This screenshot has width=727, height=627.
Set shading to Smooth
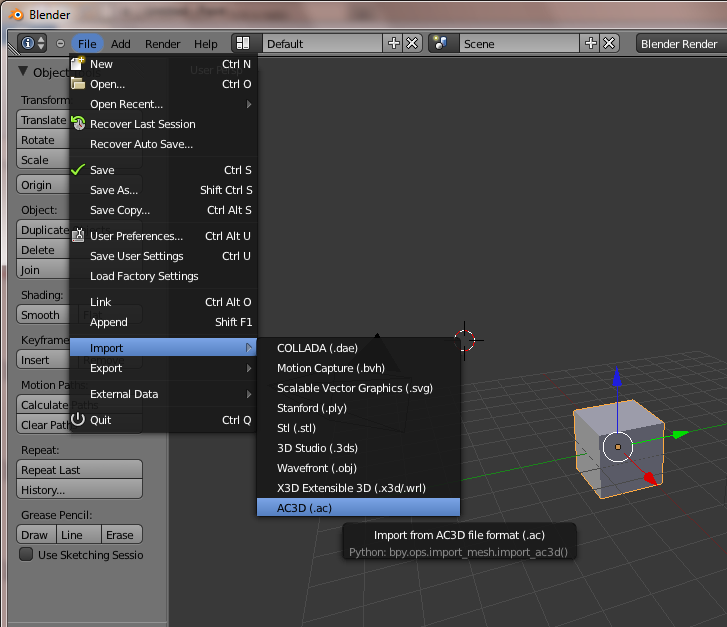tap(43, 314)
